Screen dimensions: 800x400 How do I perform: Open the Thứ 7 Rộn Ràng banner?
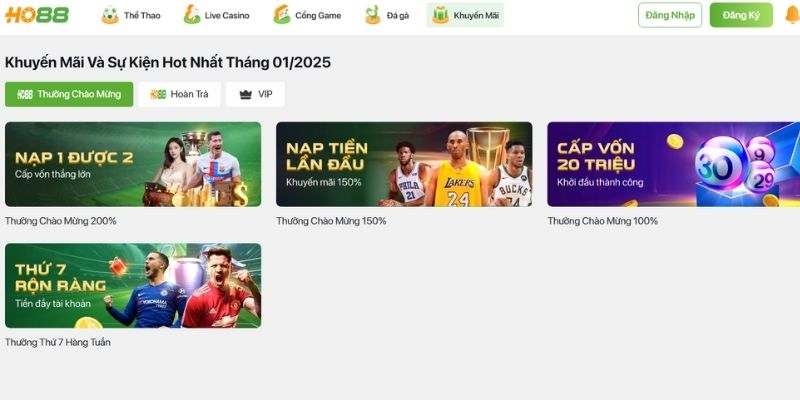point(133,286)
